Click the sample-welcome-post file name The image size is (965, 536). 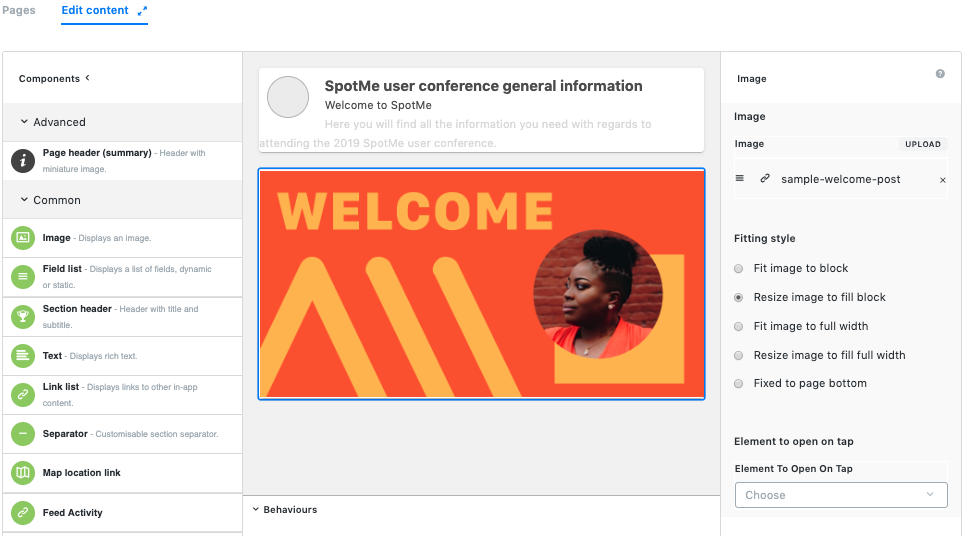pyautogui.click(x=840, y=179)
